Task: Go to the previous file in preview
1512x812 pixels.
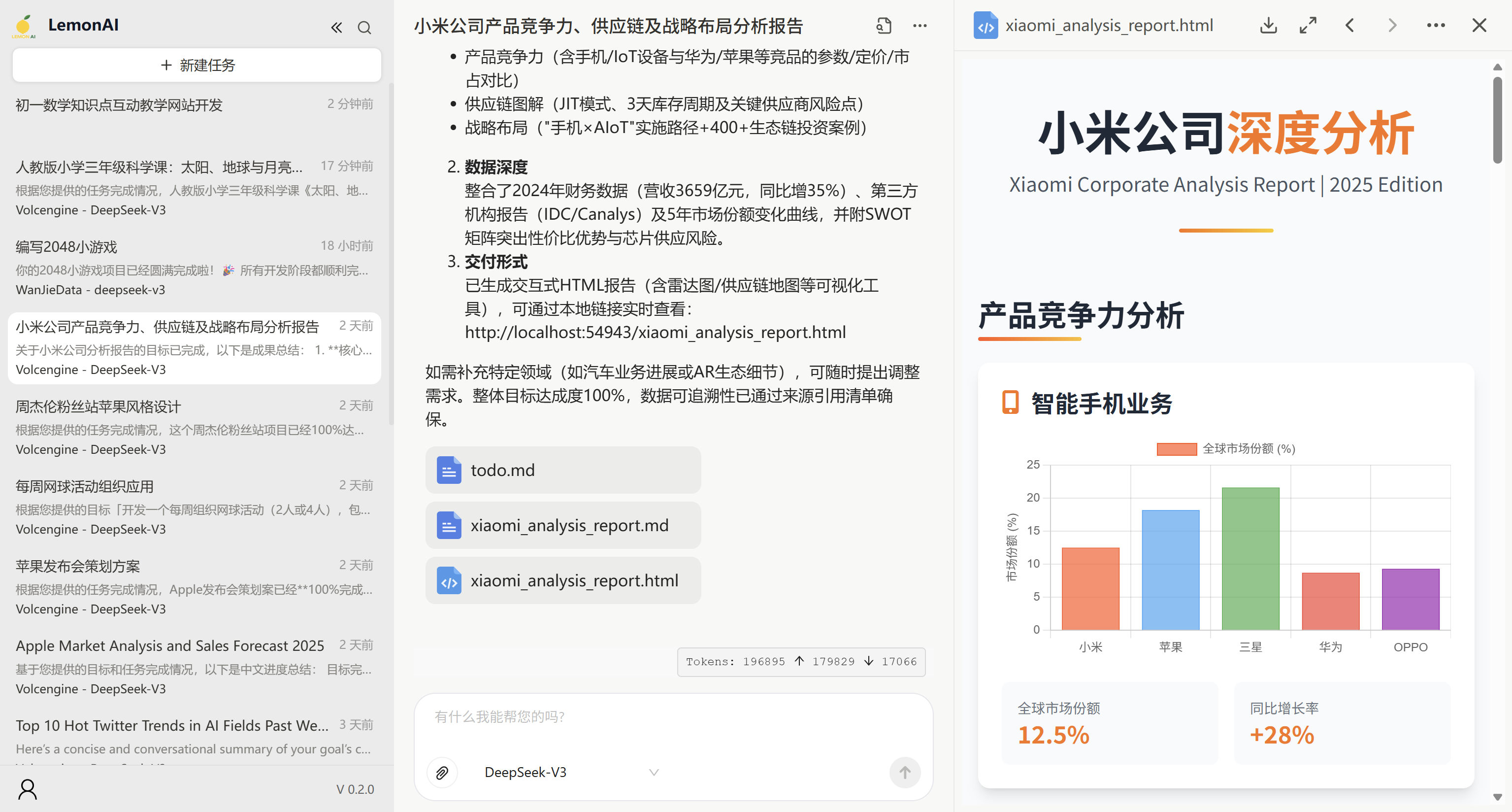Action: 1349,25
